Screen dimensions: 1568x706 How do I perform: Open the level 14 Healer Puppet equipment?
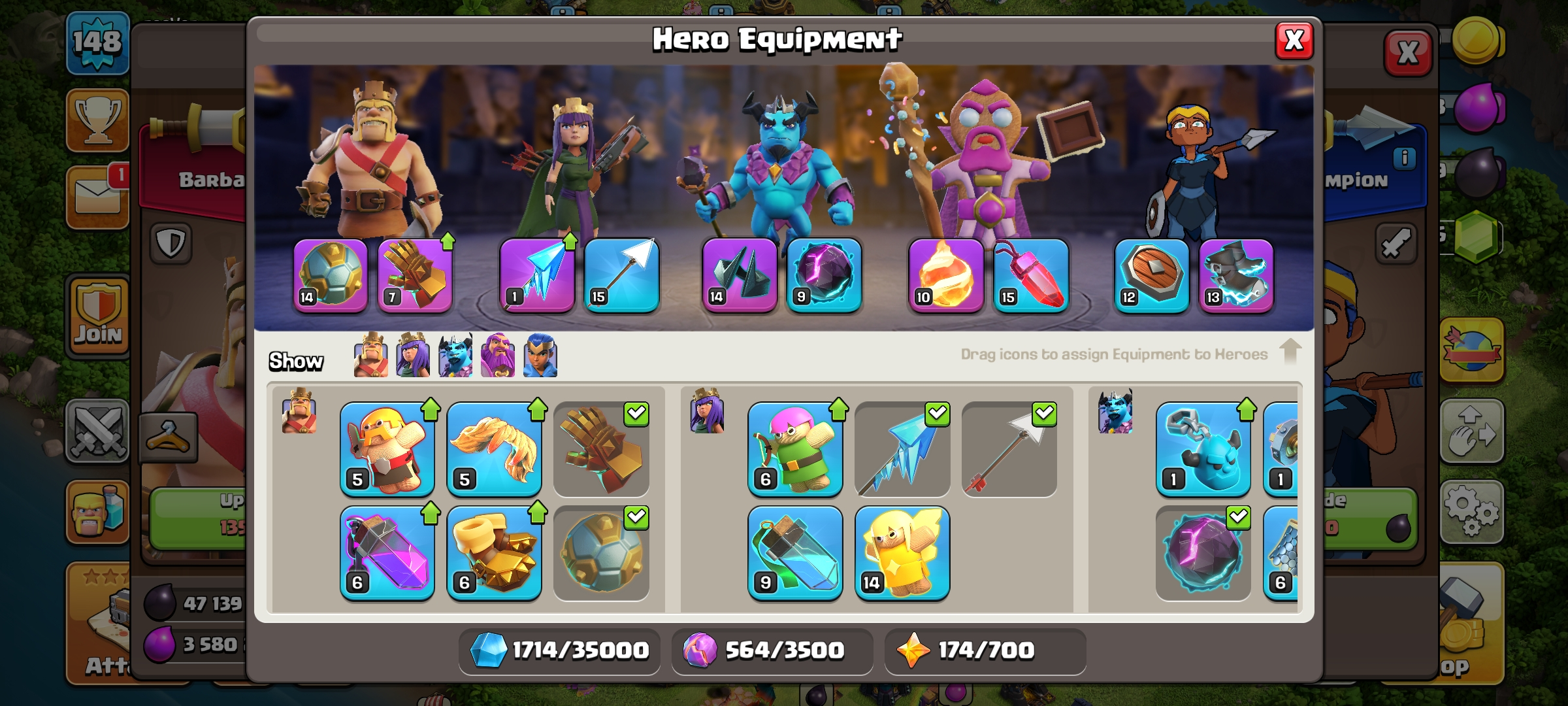(x=902, y=553)
